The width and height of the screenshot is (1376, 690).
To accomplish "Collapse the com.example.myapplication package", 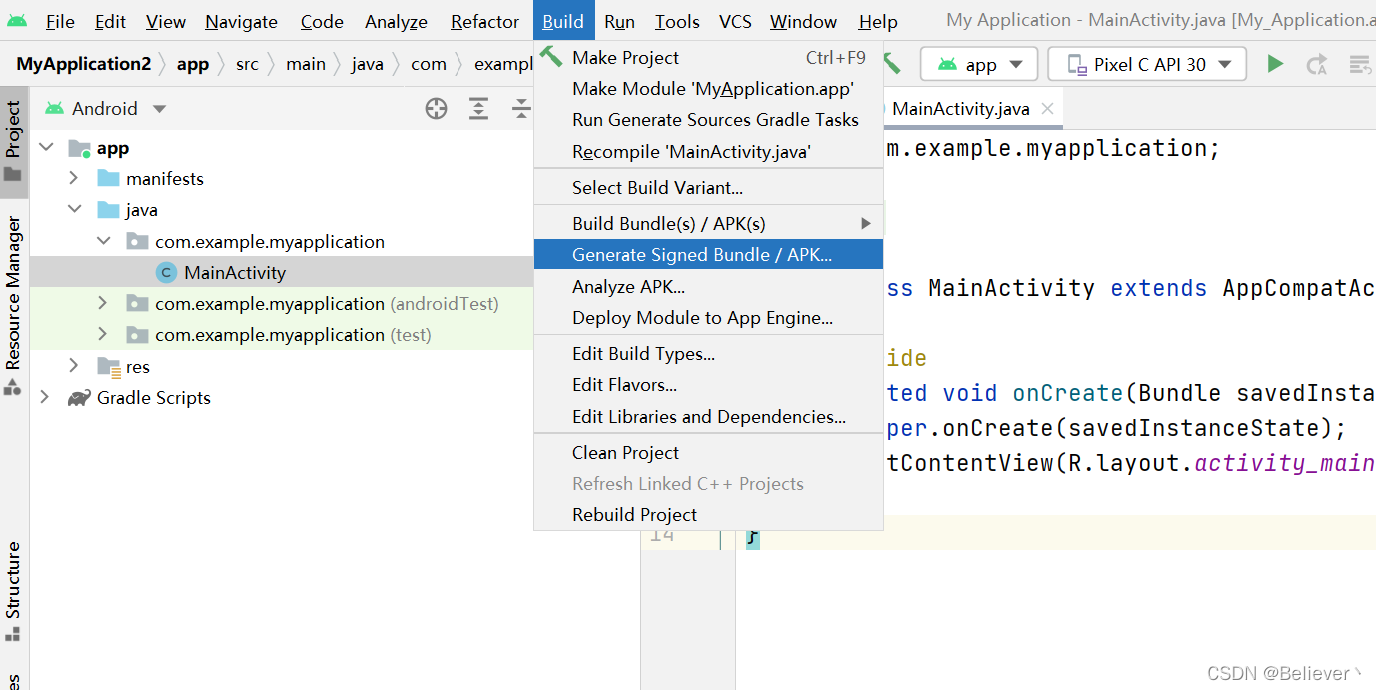I will 103,242.
